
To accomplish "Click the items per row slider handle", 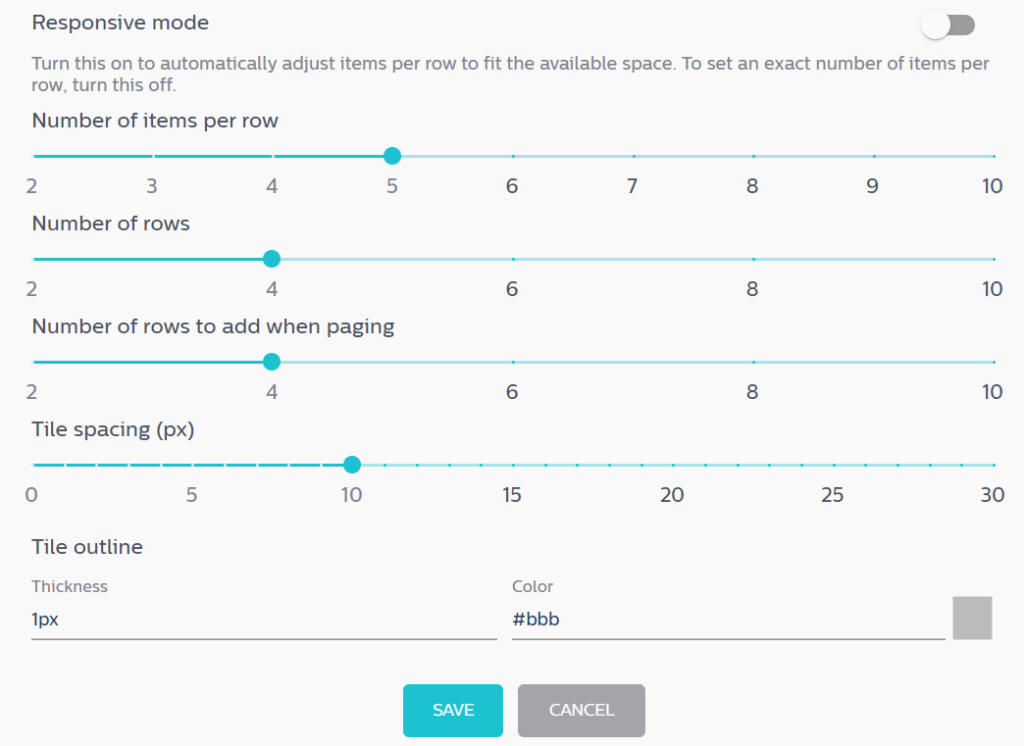I will tap(392, 156).
